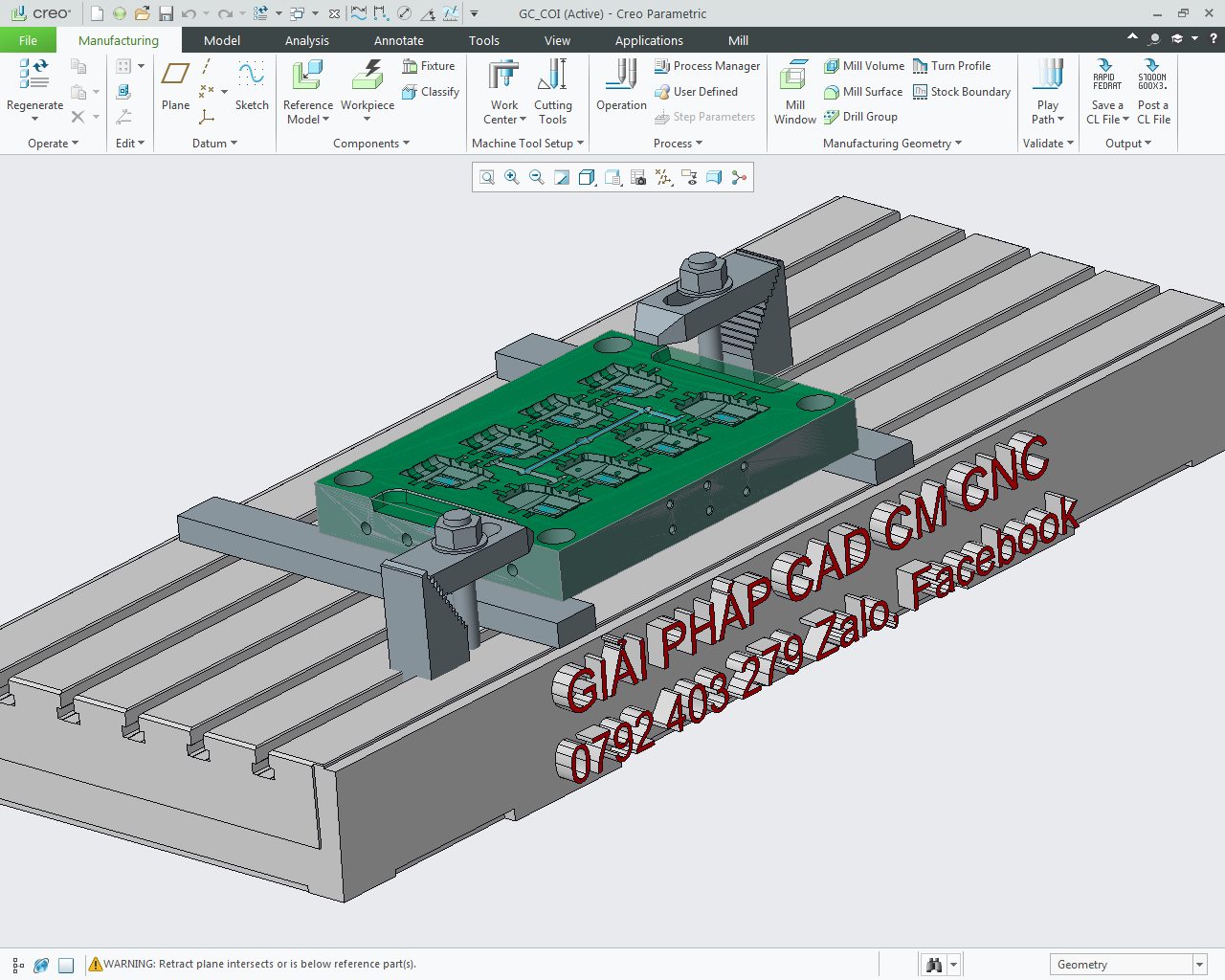This screenshot has height=980, width=1225.
Task: Open the Geometry selection filter dropdown
Action: pos(1199,965)
